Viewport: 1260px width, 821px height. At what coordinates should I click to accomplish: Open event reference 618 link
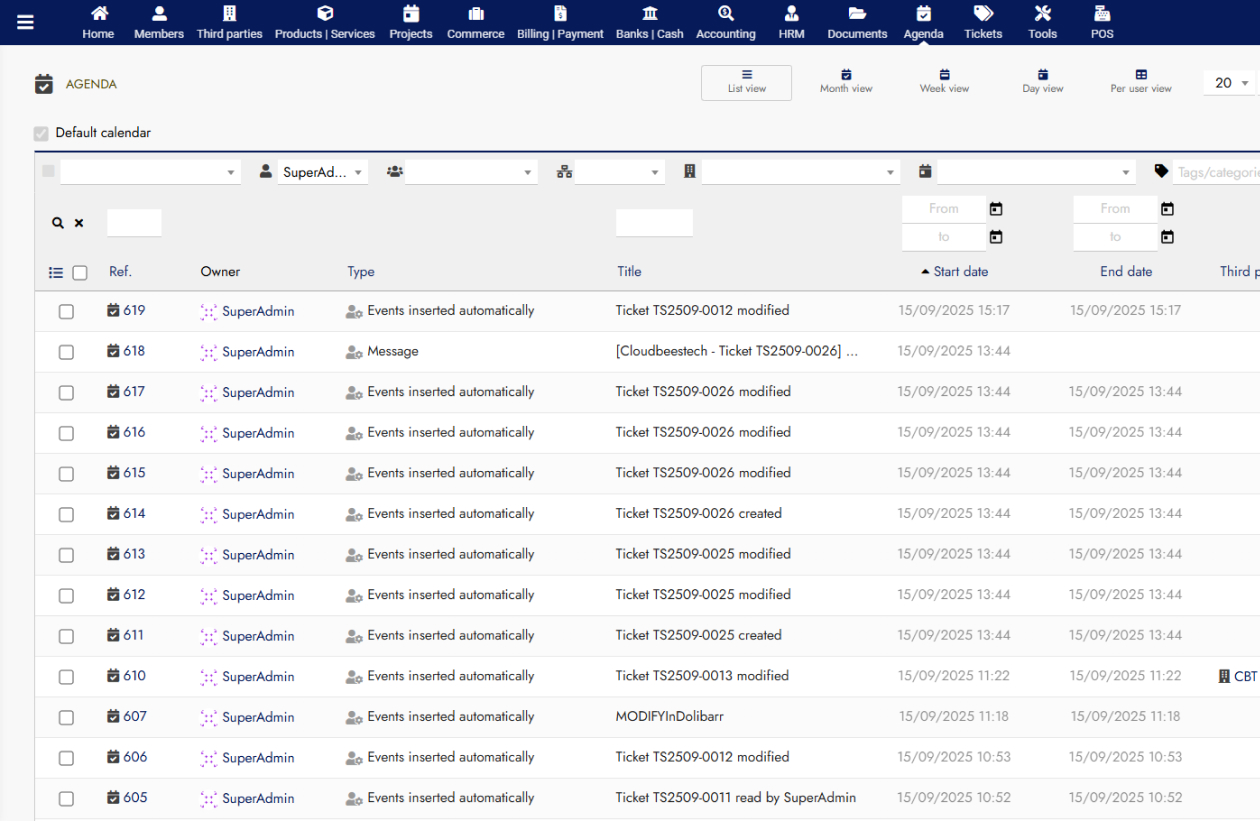pyautogui.click(x=134, y=351)
